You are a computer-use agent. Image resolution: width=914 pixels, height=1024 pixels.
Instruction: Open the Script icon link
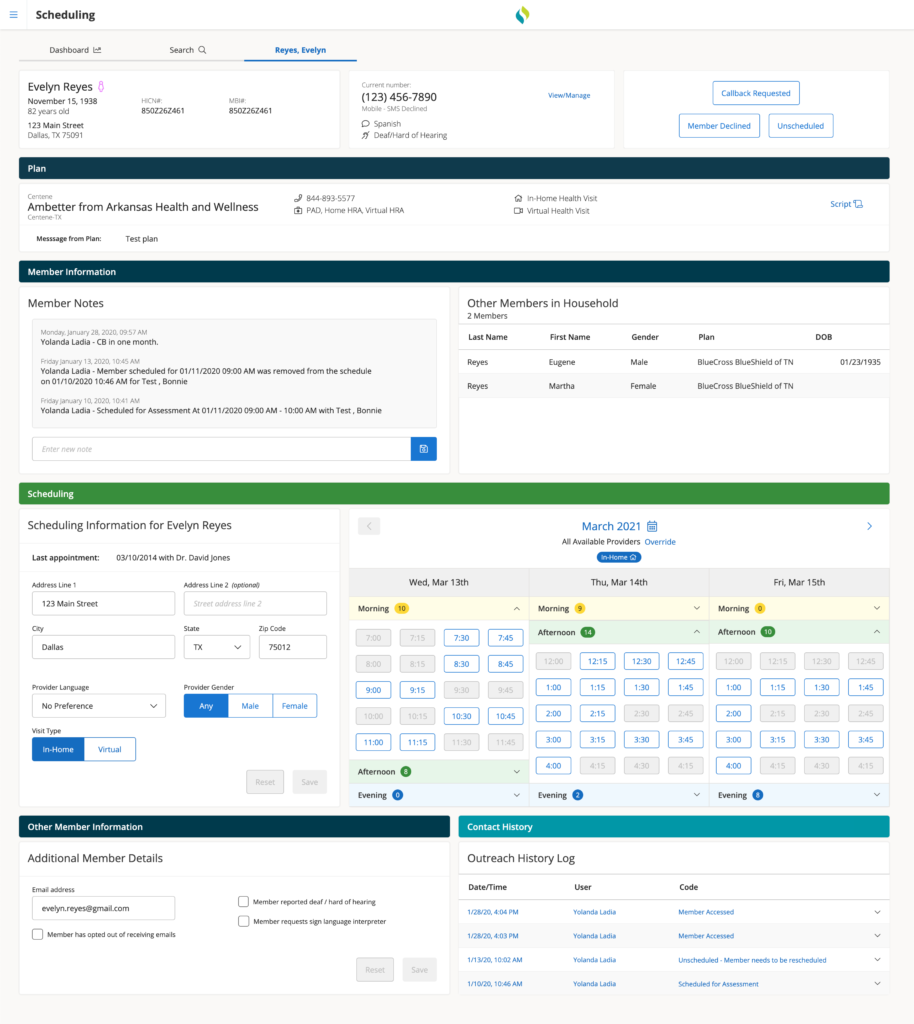tap(846, 204)
